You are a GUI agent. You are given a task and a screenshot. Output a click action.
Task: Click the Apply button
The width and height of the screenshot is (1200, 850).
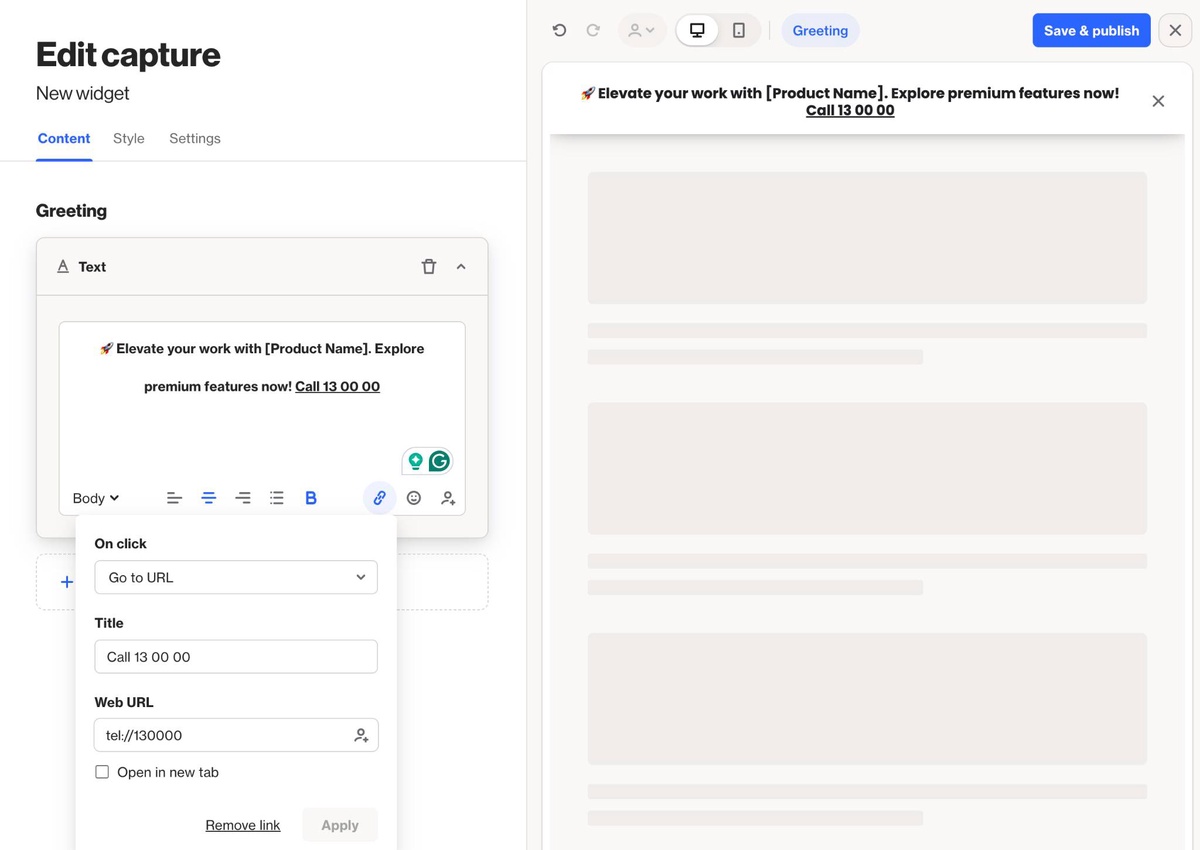(340, 825)
